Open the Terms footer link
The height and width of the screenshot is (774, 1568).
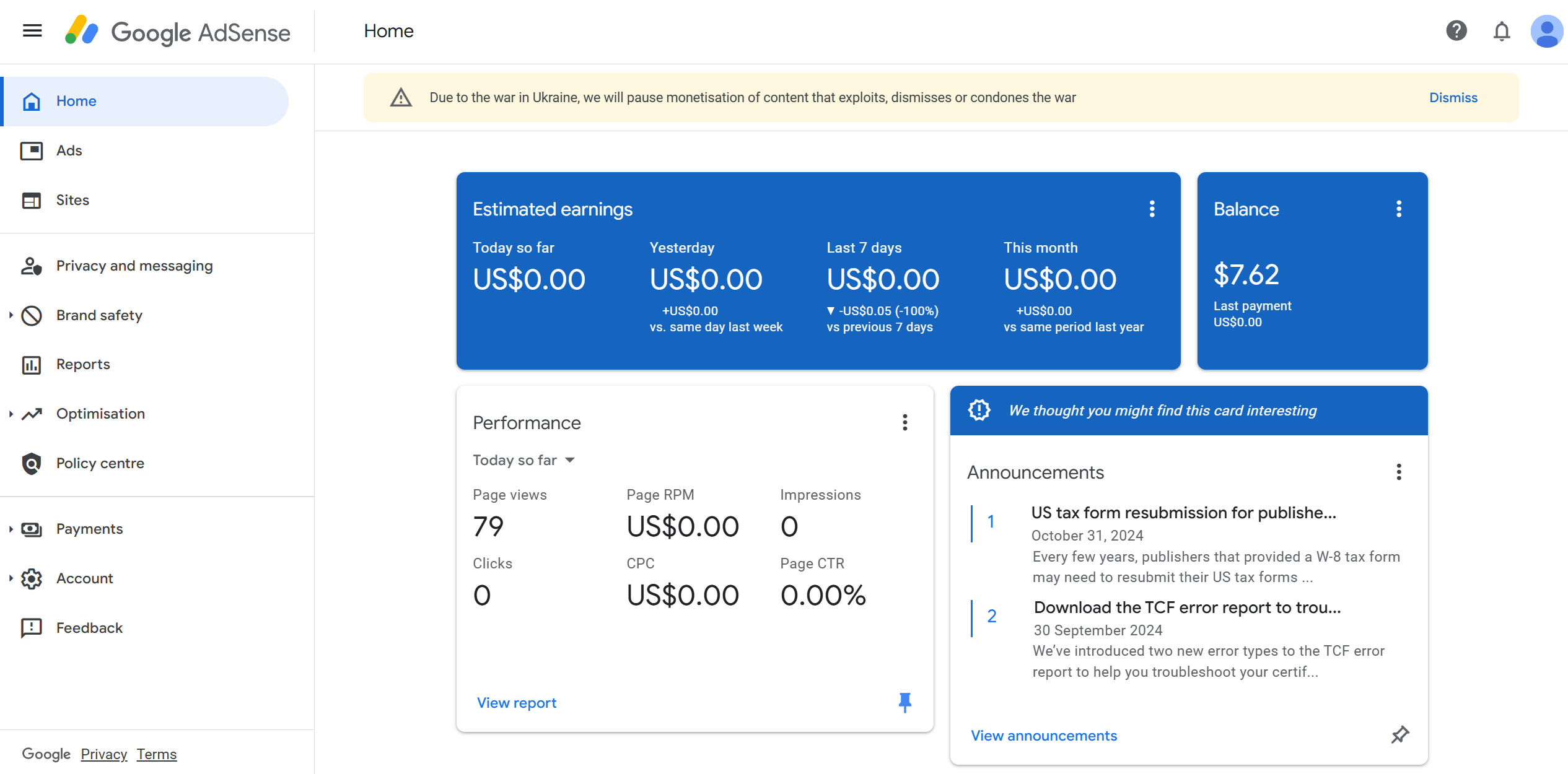click(x=157, y=754)
